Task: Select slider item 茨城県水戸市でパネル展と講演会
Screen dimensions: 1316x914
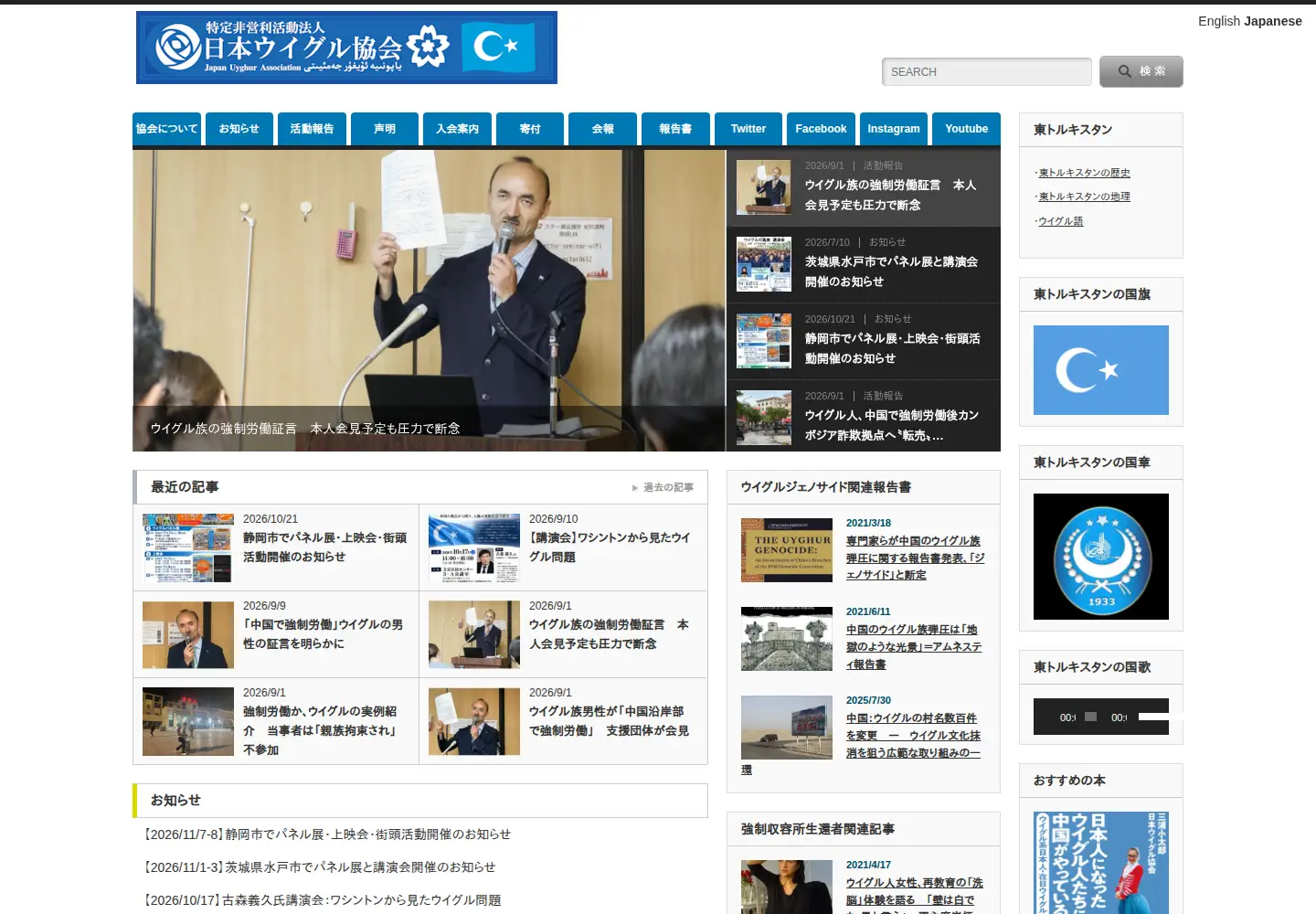Action: (864, 265)
